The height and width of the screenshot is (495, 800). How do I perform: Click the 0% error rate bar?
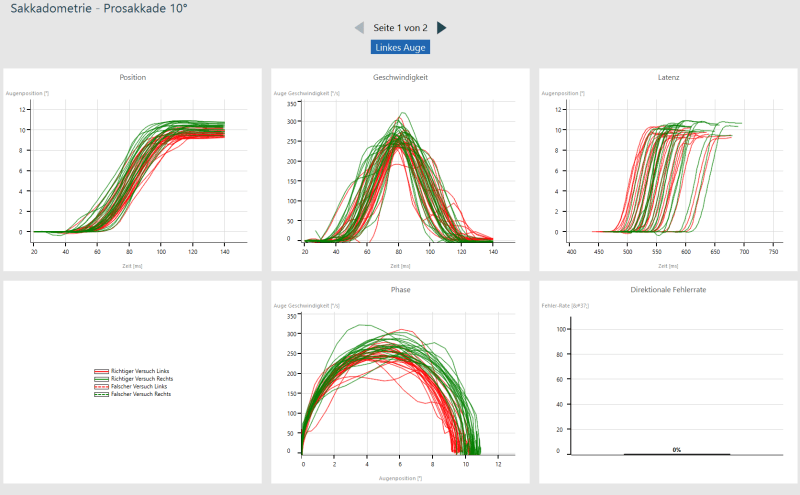click(676, 452)
